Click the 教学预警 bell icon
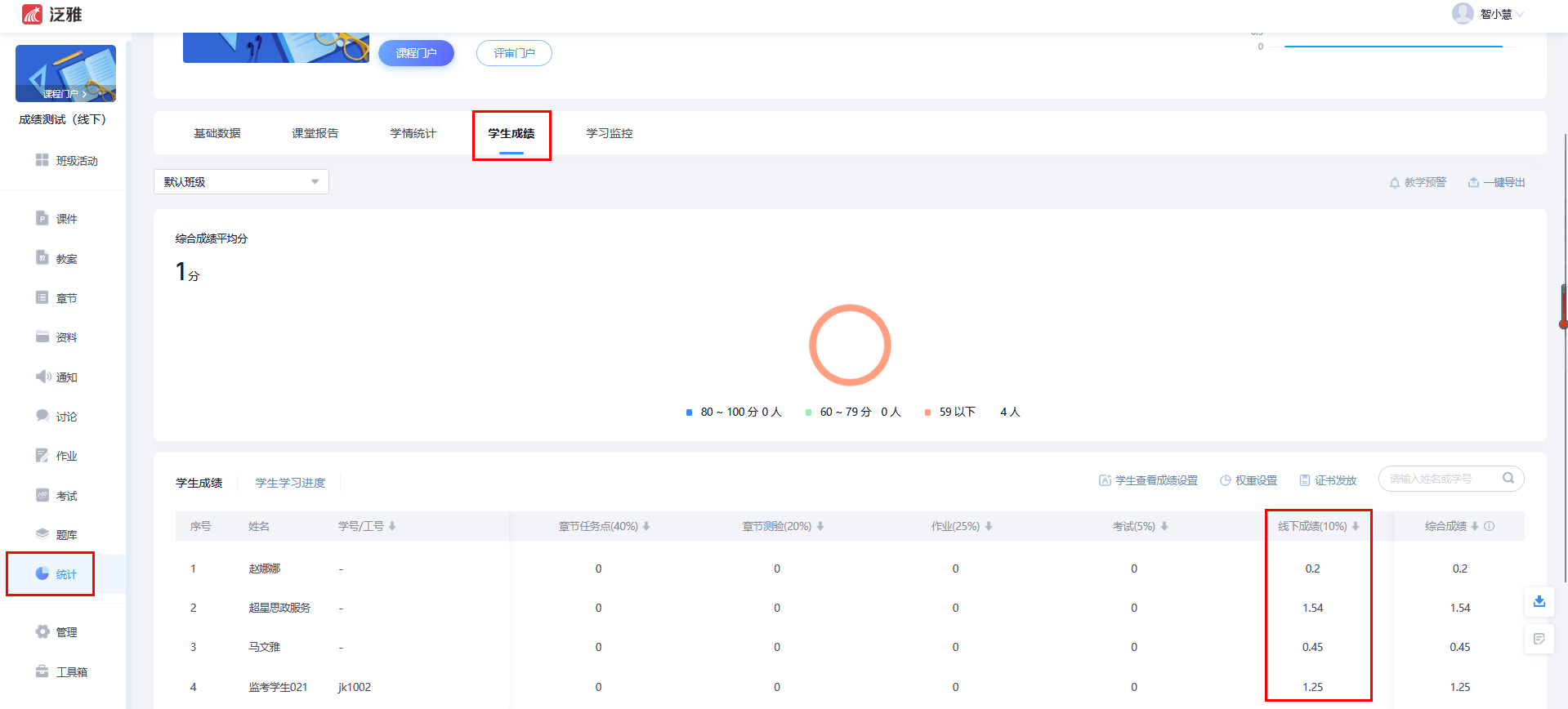Screen dimensions: 1568x709 [1395, 183]
